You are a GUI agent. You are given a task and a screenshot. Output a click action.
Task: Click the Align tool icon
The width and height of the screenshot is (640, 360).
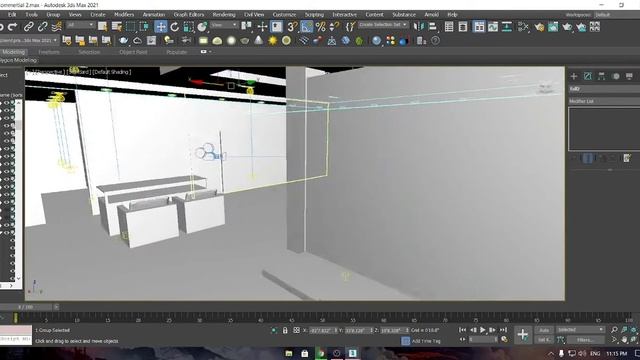[433, 27]
